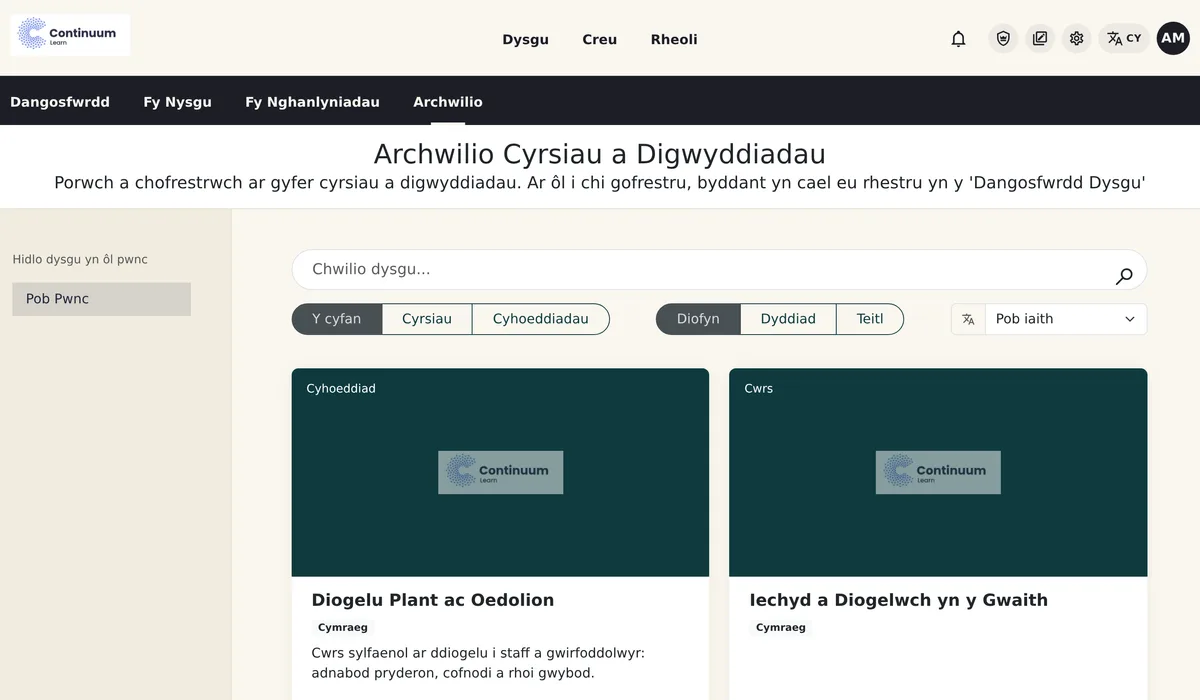
Task: Switch to the Fy Nysgu tab
Action: (x=177, y=102)
